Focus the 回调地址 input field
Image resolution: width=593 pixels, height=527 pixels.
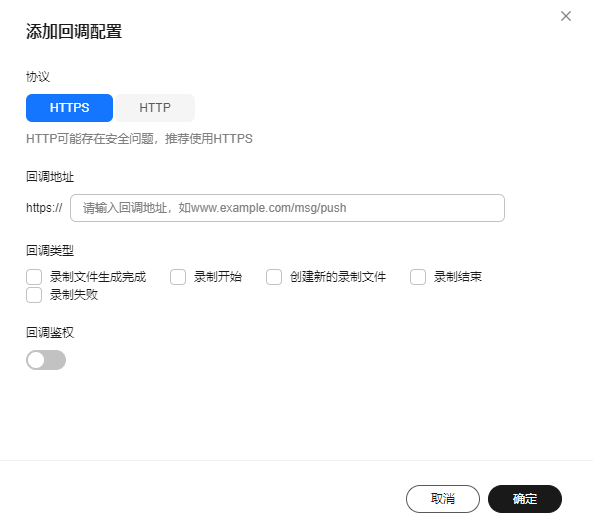pyautogui.click(x=287, y=208)
